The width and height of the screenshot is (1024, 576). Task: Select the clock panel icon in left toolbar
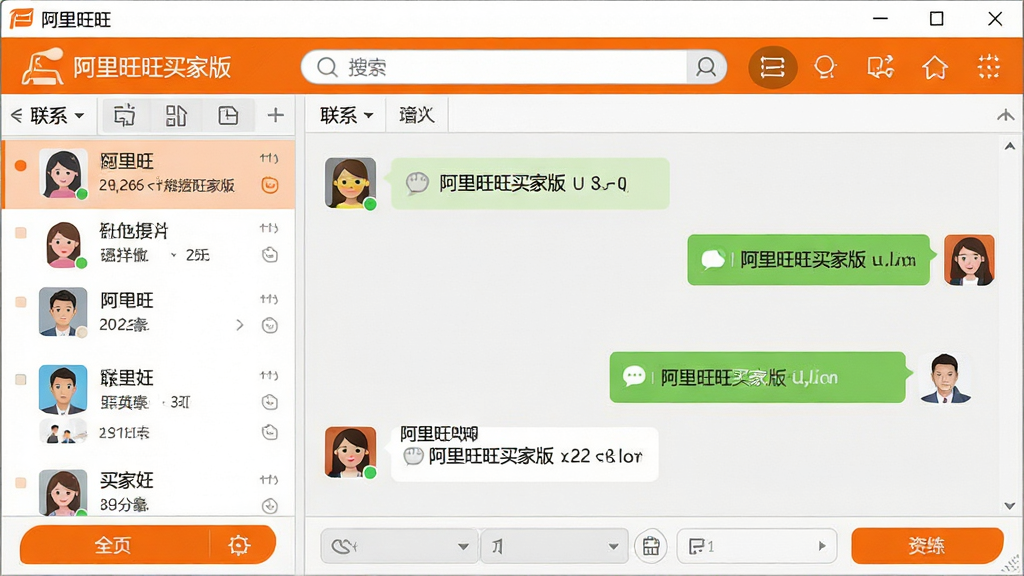point(228,116)
